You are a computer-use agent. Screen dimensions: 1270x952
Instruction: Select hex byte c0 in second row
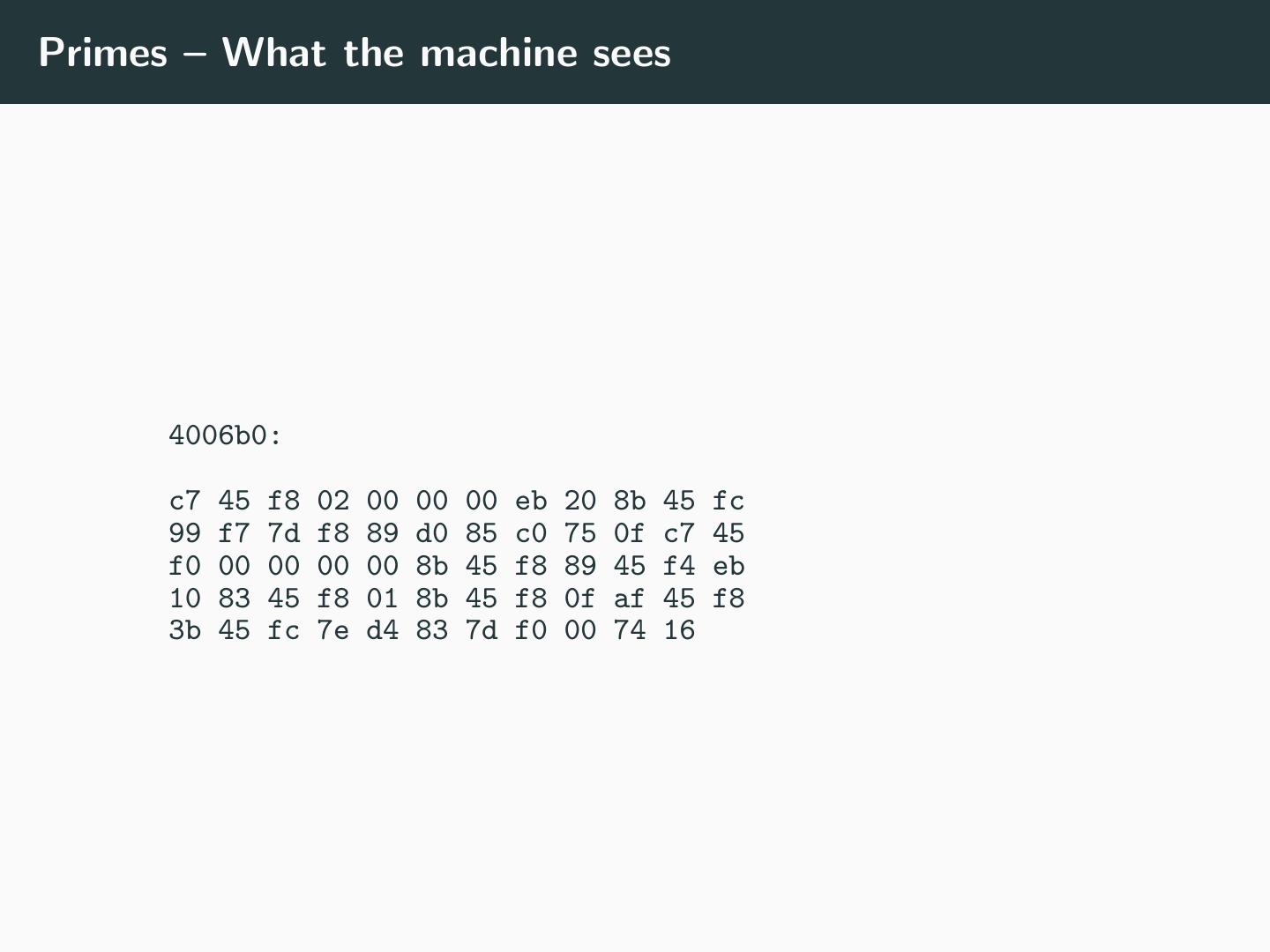point(531,533)
